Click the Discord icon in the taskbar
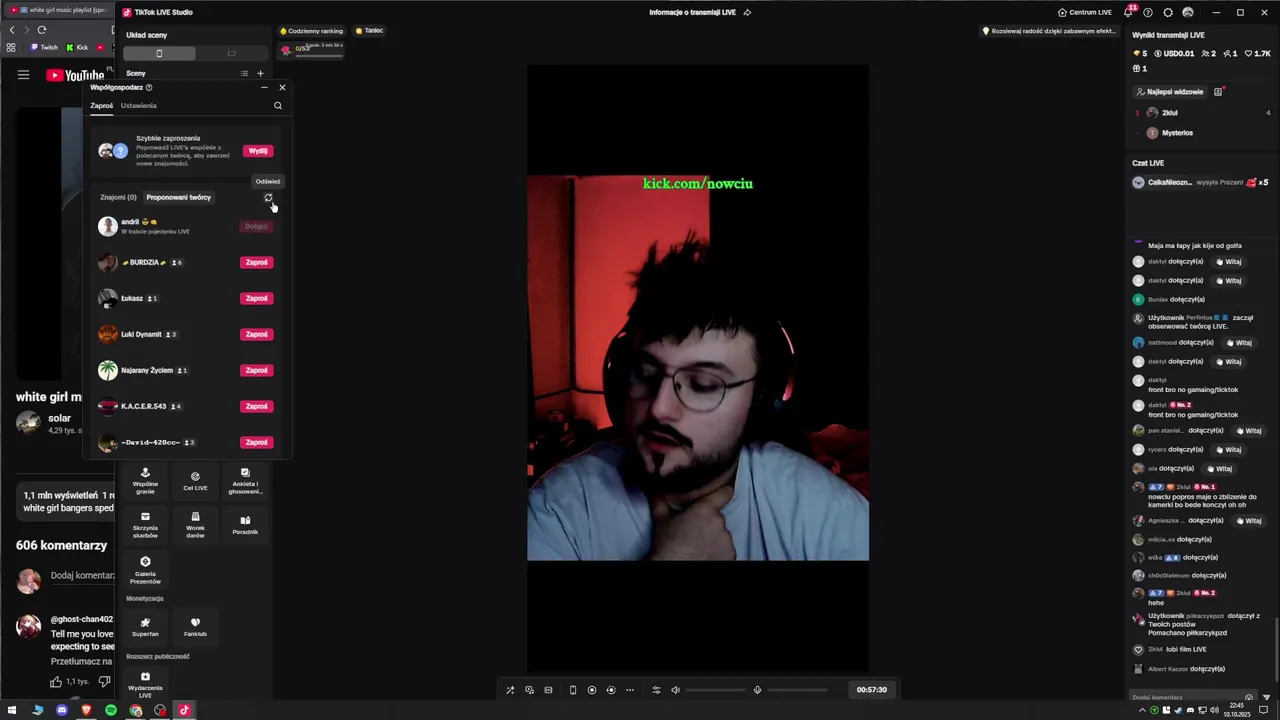 coord(62,710)
